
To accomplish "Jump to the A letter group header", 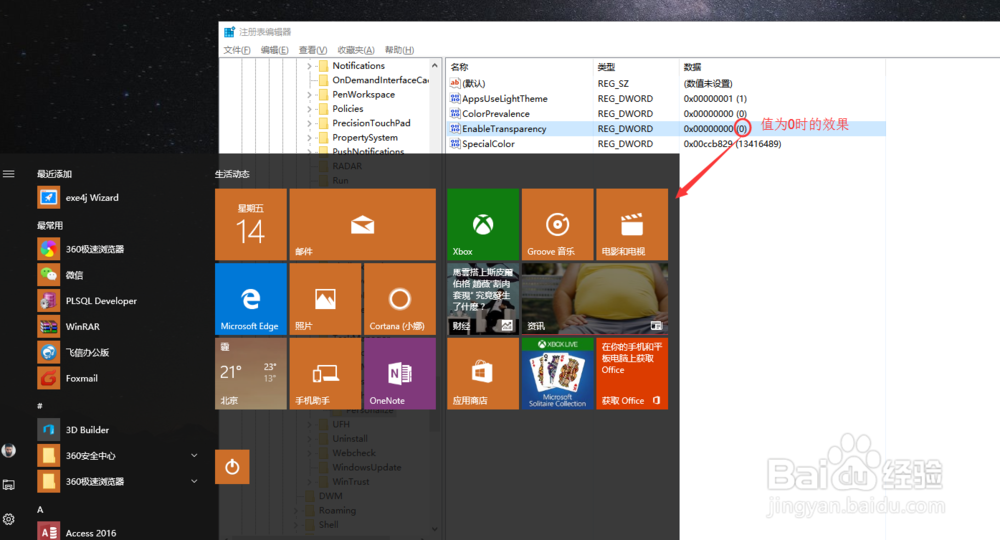I will [40, 509].
